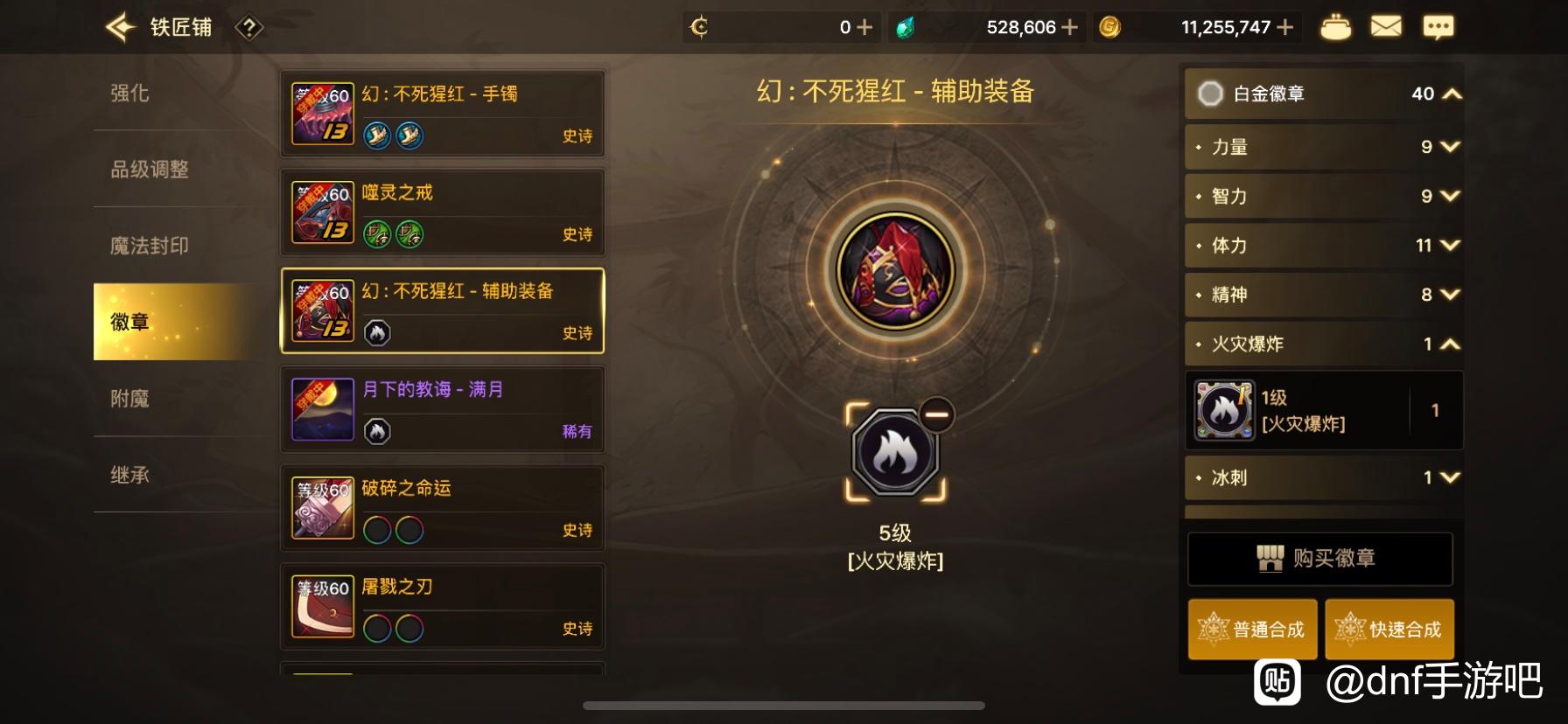Switch to the 附魔 tab
The width and height of the screenshot is (1568, 724).
click(129, 399)
